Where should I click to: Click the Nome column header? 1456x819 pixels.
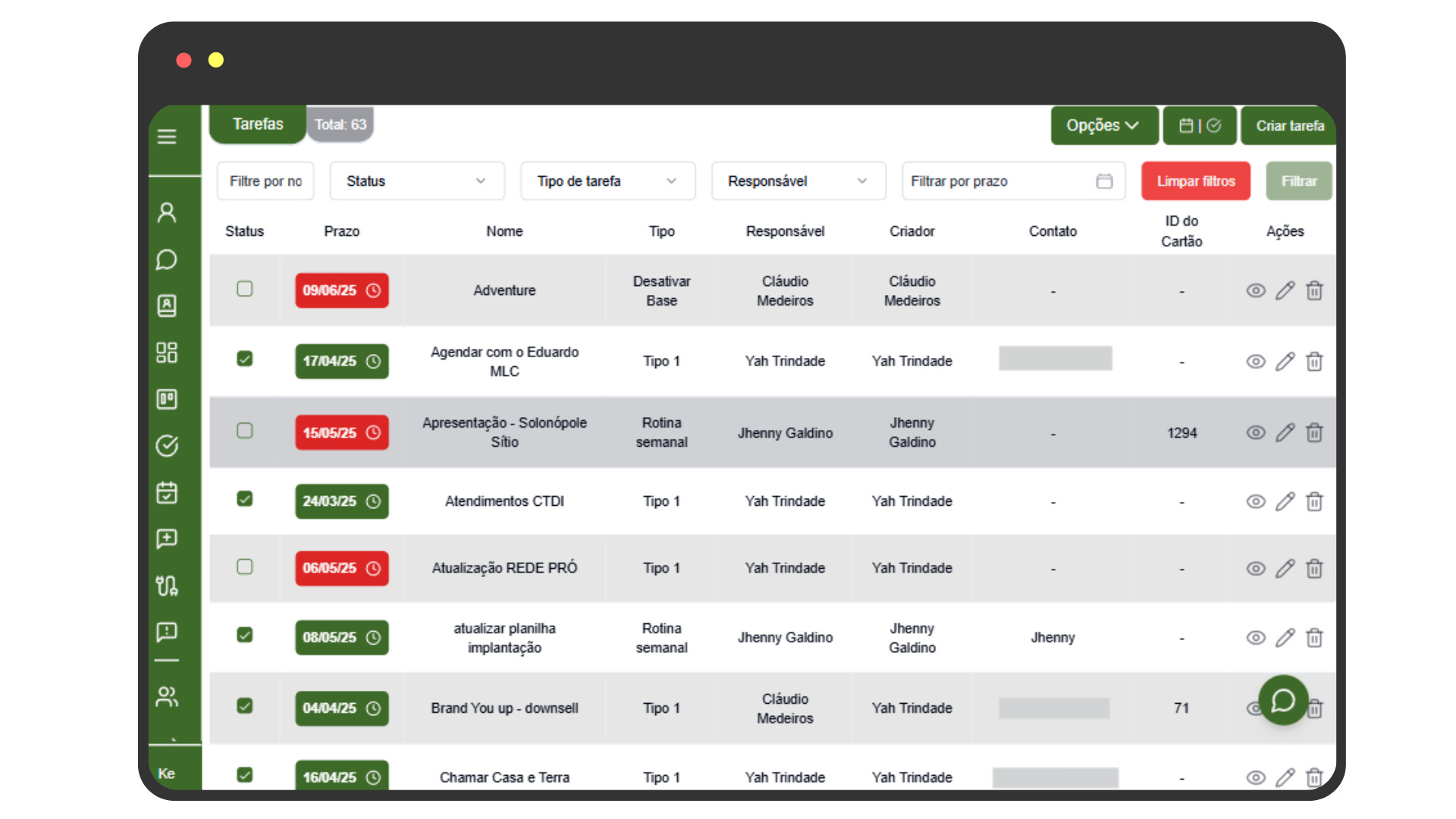pyautogui.click(x=504, y=231)
